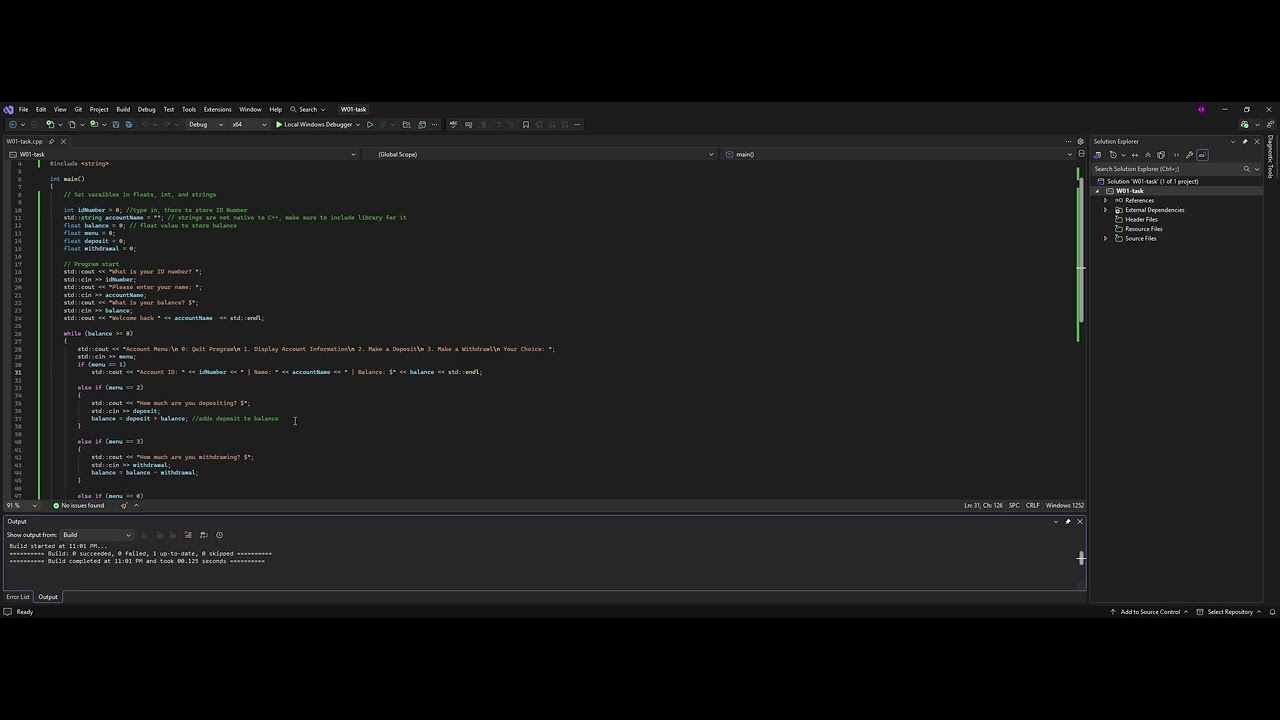Screen dimensions: 1280x720
Task: Open the Tools menu
Action: (188, 109)
